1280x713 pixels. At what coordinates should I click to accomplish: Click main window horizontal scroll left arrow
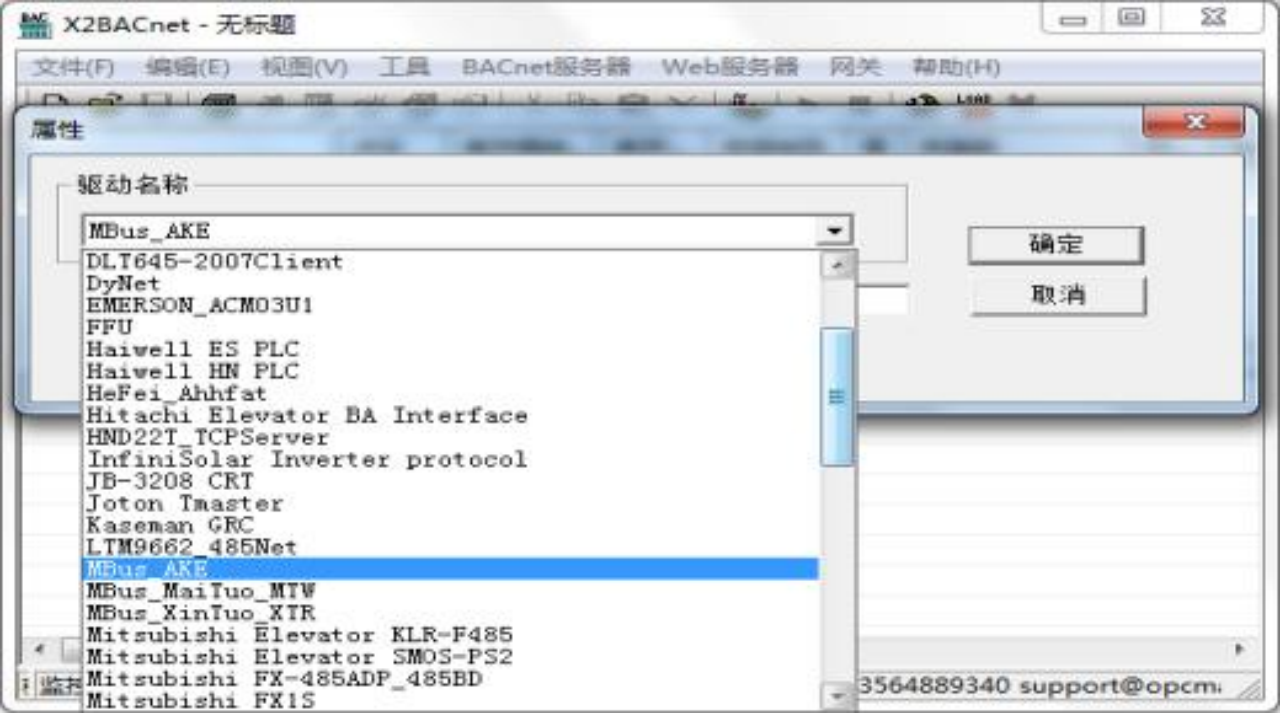[40, 649]
